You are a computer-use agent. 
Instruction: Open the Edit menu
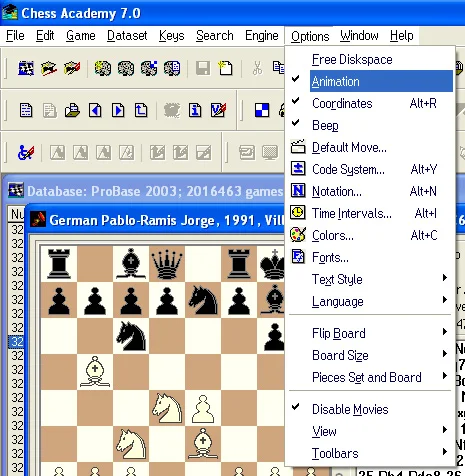click(x=45, y=35)
